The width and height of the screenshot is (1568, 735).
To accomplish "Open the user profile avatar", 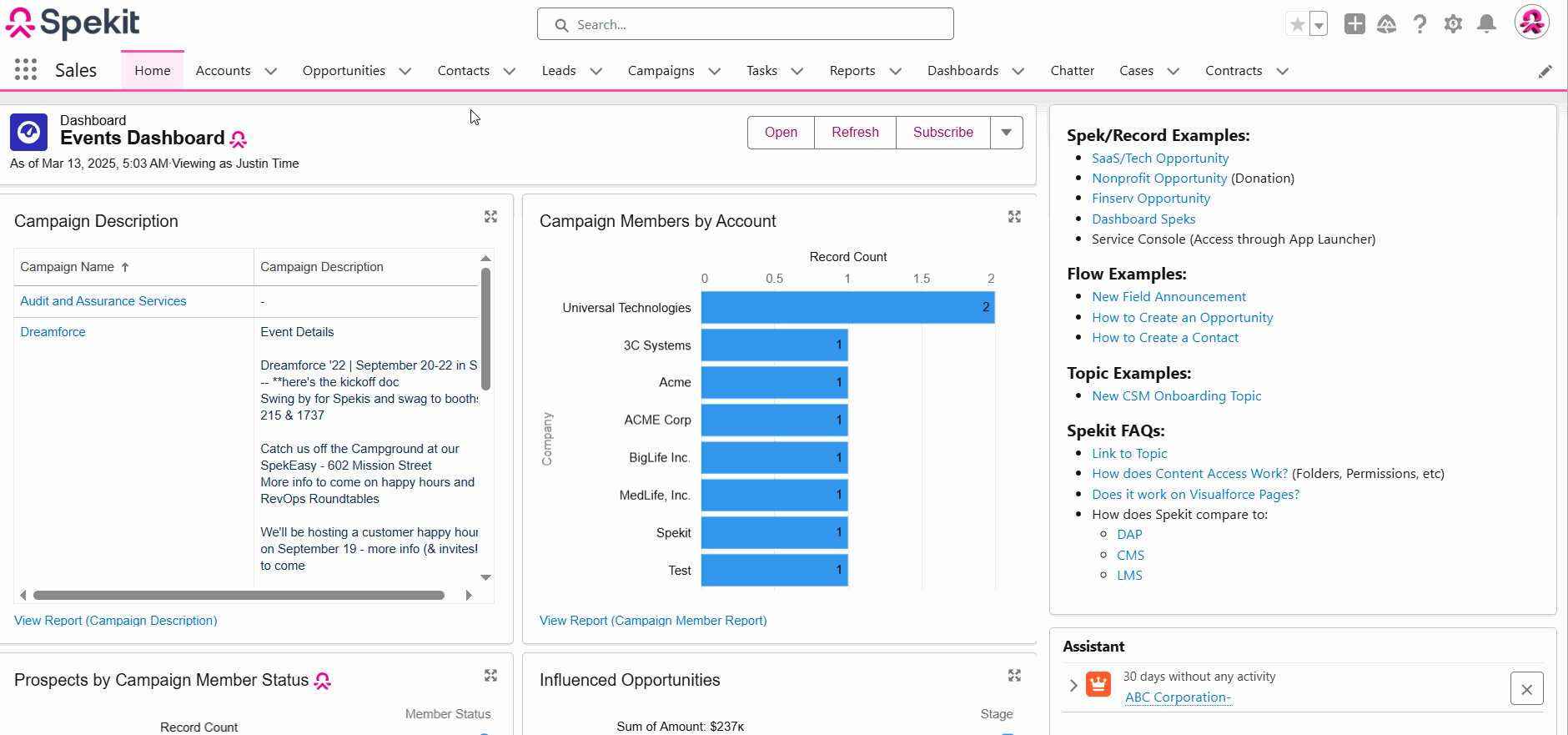I will pyautogui.click(x=1532, y=23).
